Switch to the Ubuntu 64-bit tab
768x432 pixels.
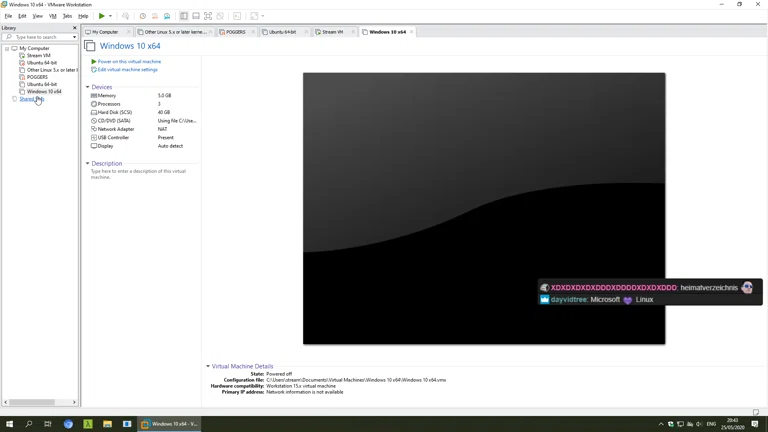[282, 32]
